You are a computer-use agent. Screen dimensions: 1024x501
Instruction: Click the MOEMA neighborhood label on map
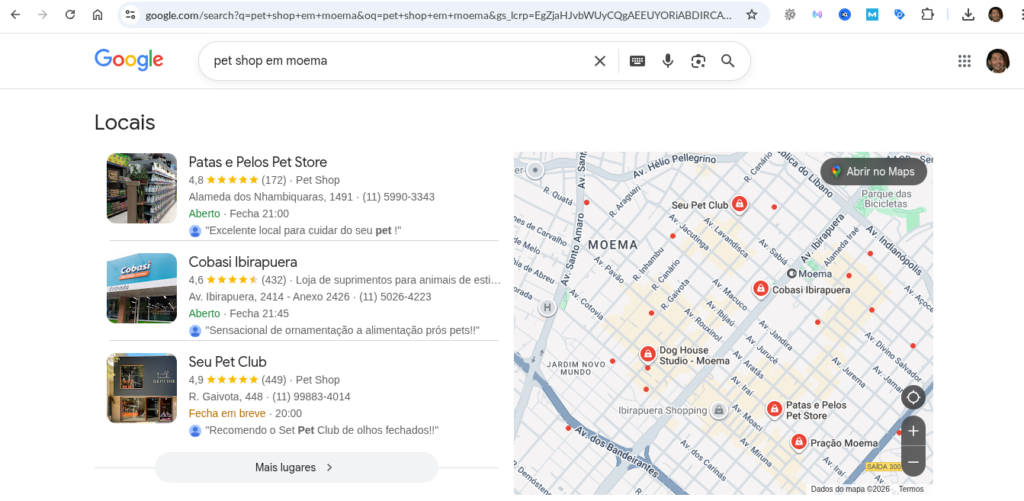point(613,245)
